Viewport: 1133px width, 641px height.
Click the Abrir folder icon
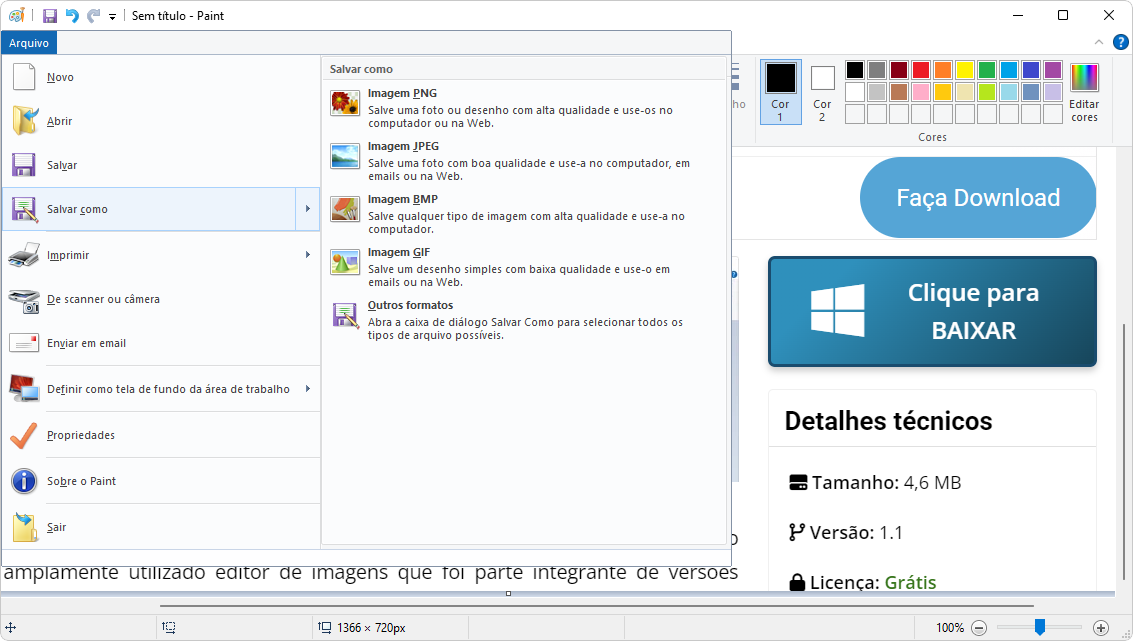(25, 121)
